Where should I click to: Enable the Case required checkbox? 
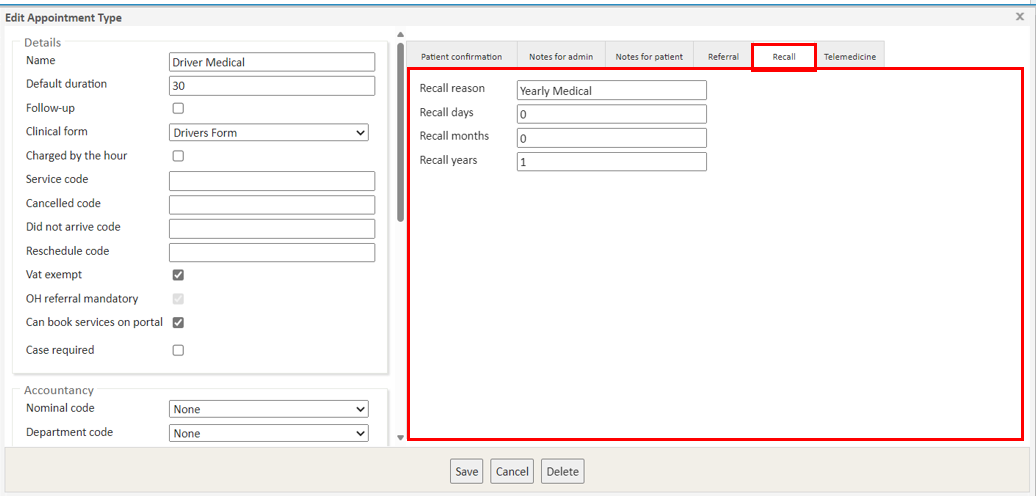178,350
